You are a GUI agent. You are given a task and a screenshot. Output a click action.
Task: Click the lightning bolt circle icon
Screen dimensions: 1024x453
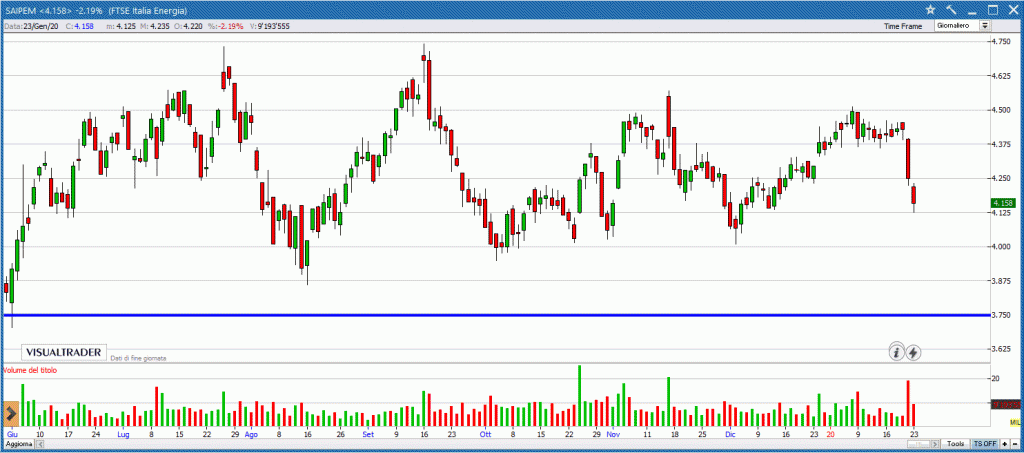pyautogui.click(x=914, y=352)
